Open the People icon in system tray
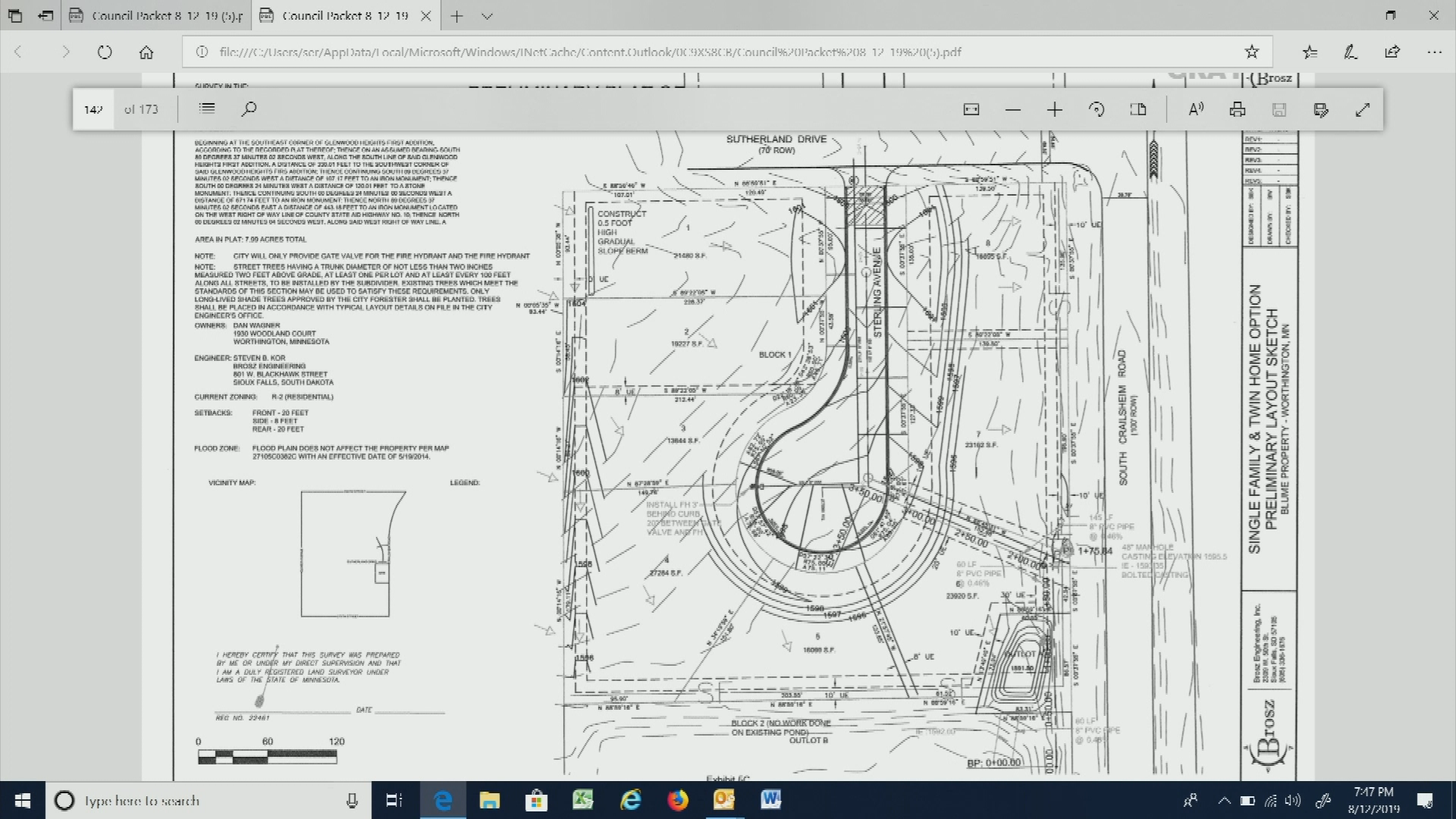The width and height of the screenshot is (1456, 819). coord(1191,801)
